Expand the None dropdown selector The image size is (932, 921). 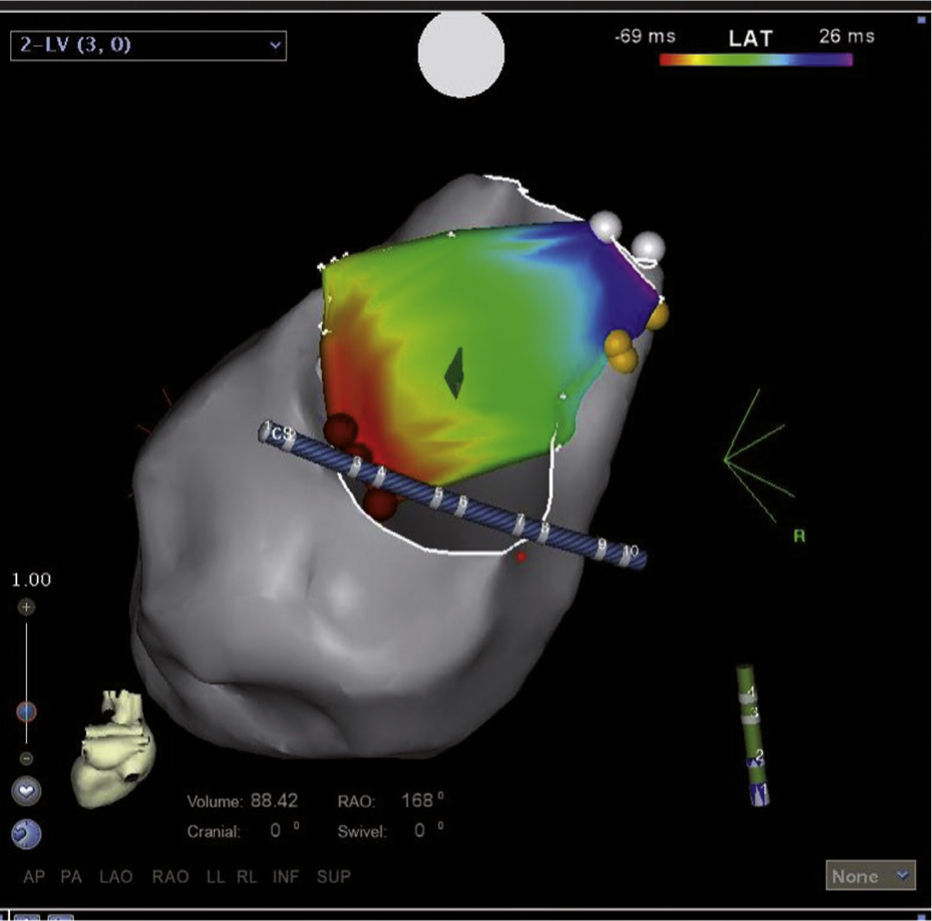coord(871,876)
